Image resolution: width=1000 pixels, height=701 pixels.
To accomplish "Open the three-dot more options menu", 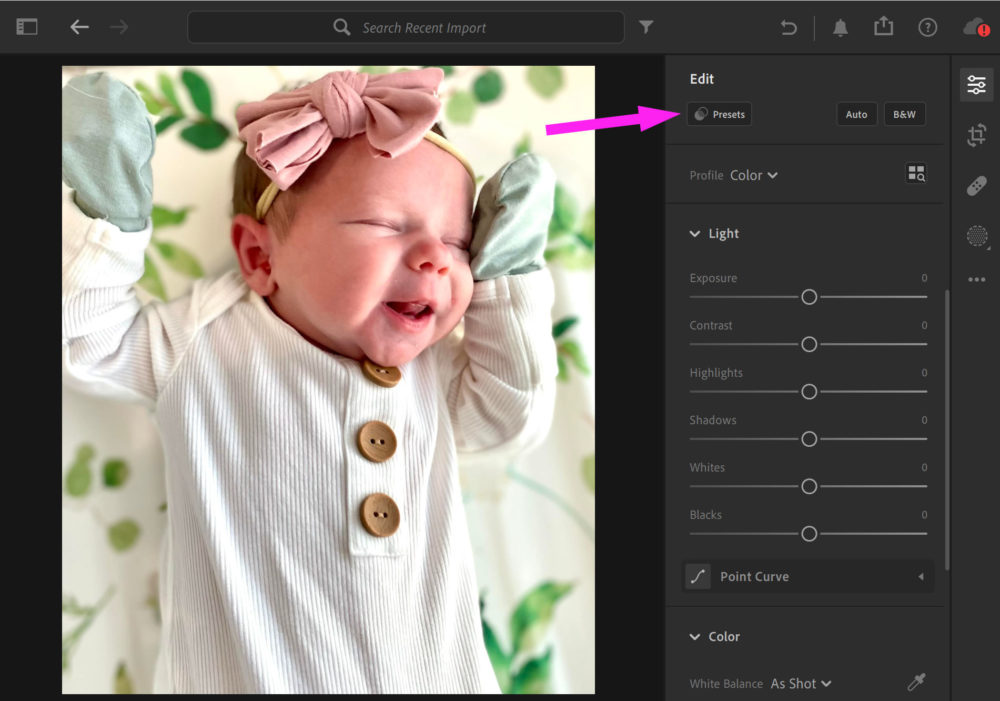I will tap(976, 279).
